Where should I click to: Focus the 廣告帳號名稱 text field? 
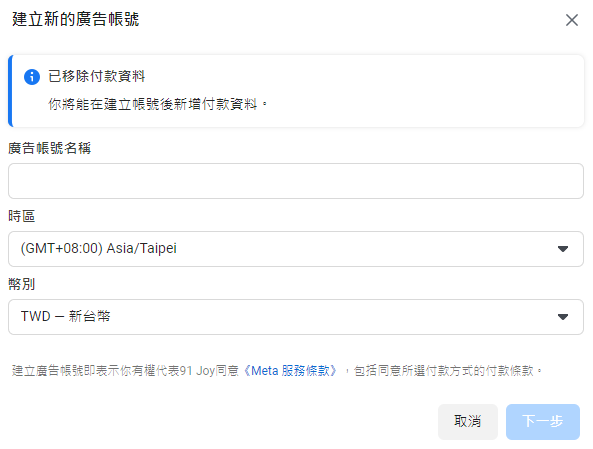[x=296, y=181]
